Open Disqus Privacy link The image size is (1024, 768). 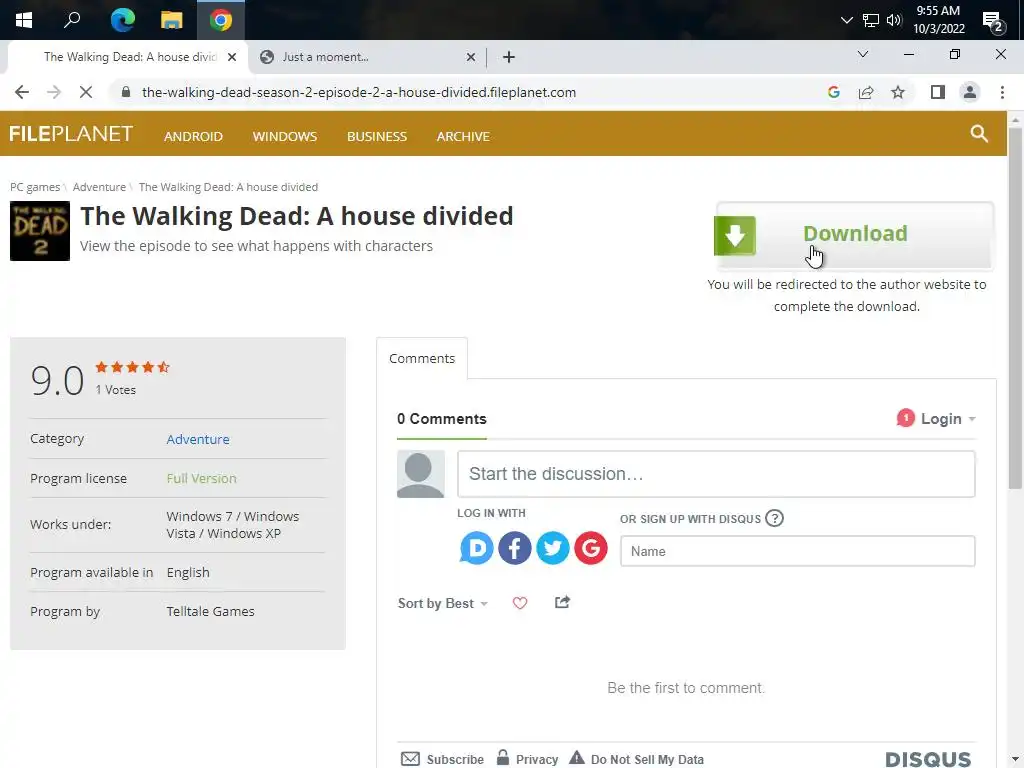click(x=527, y=759)
